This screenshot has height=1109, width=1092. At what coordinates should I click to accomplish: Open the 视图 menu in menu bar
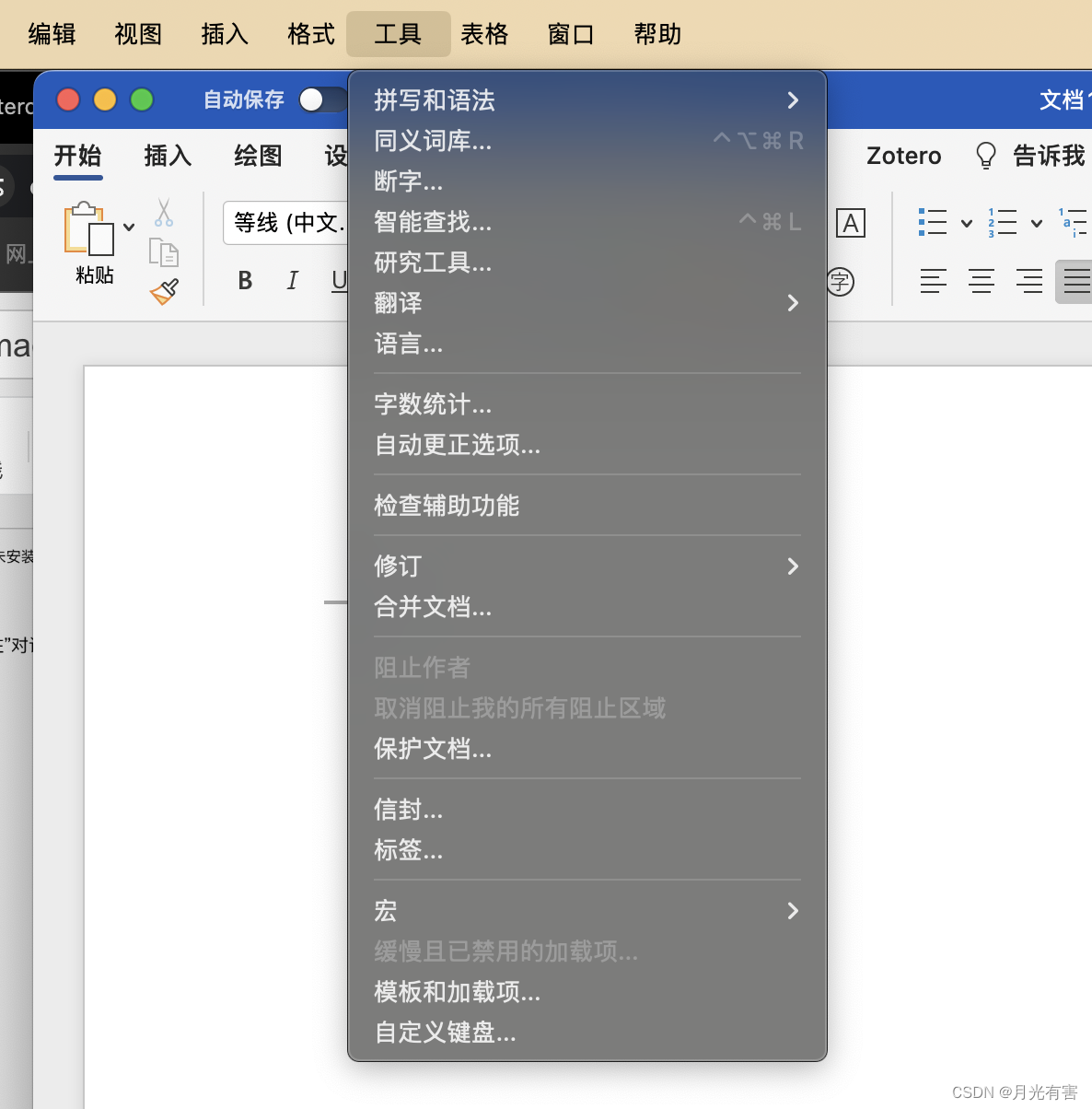coord(139,34)
